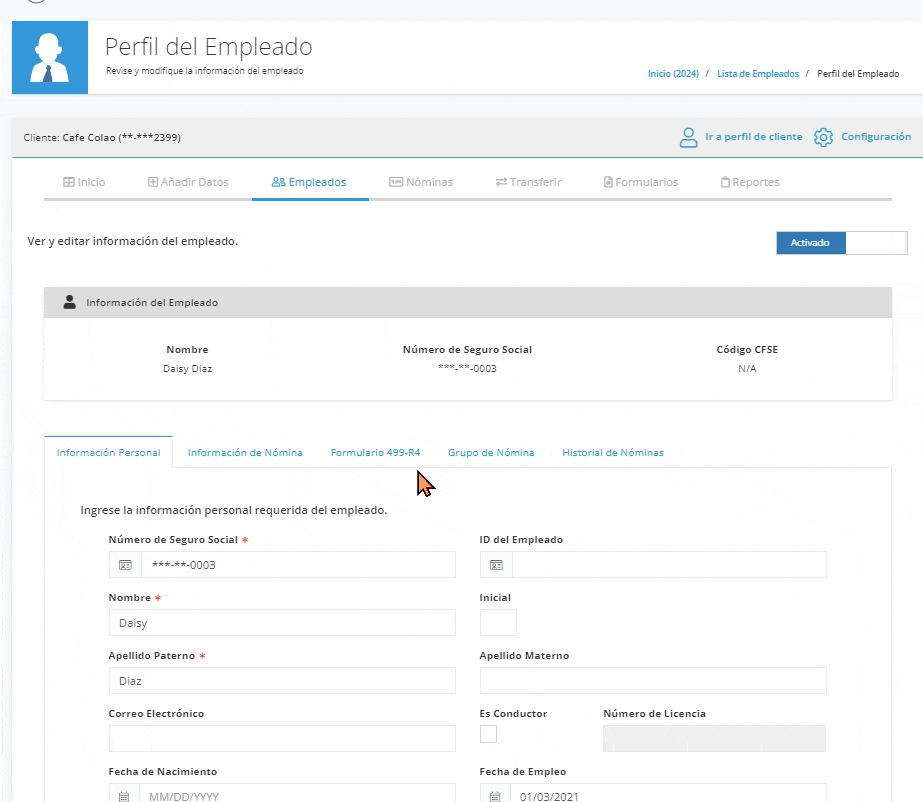Click the calendar icon for Fecha de Nacimiento

tap(124, 796)
